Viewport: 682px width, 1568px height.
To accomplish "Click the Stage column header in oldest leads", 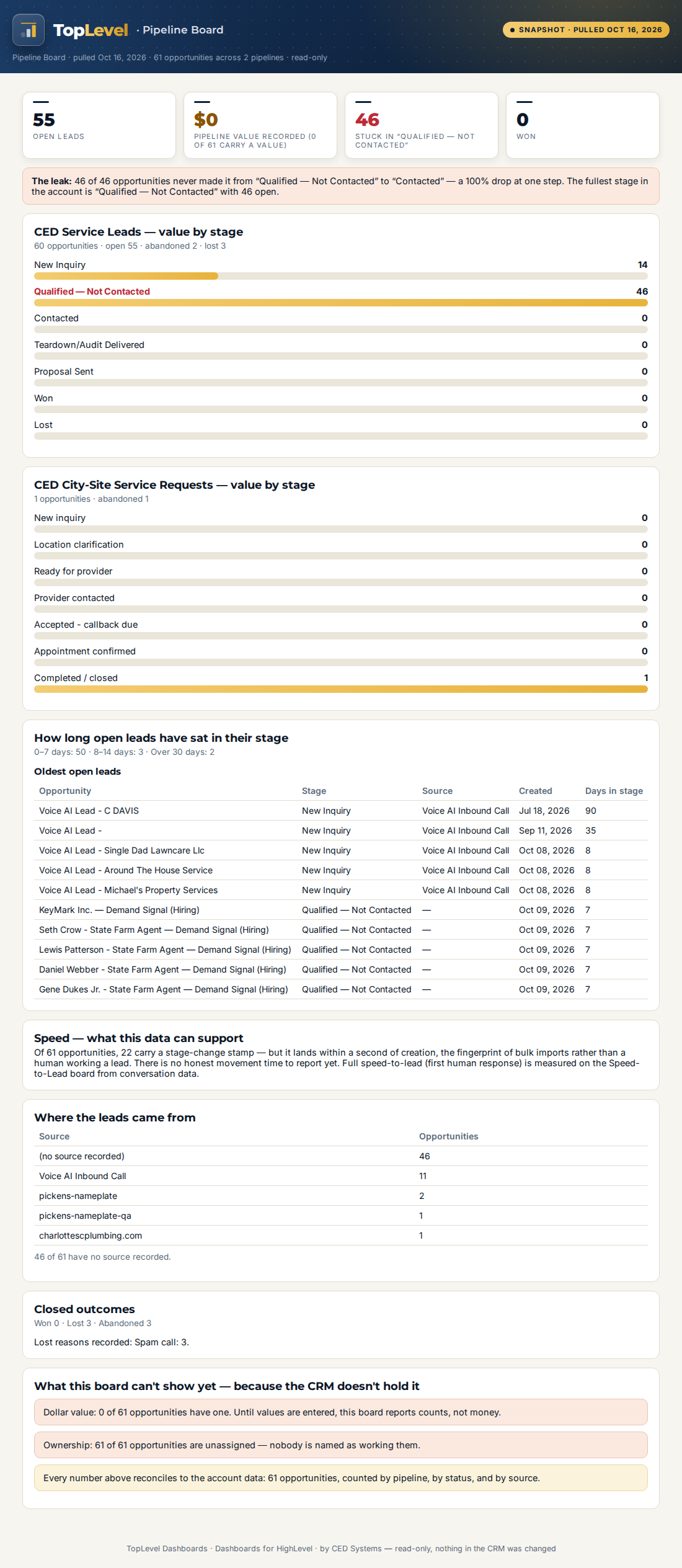I will click(314, 791).
